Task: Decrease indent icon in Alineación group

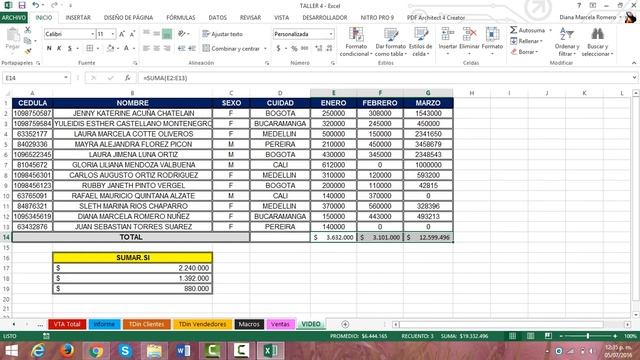Action: (x=182, y=48)
